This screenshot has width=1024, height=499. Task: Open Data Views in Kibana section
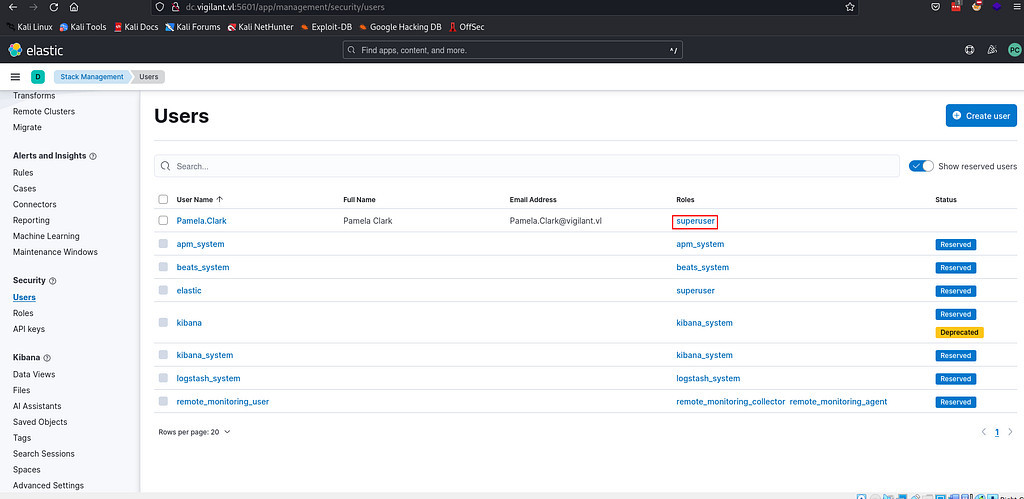(x=34, y=374)
